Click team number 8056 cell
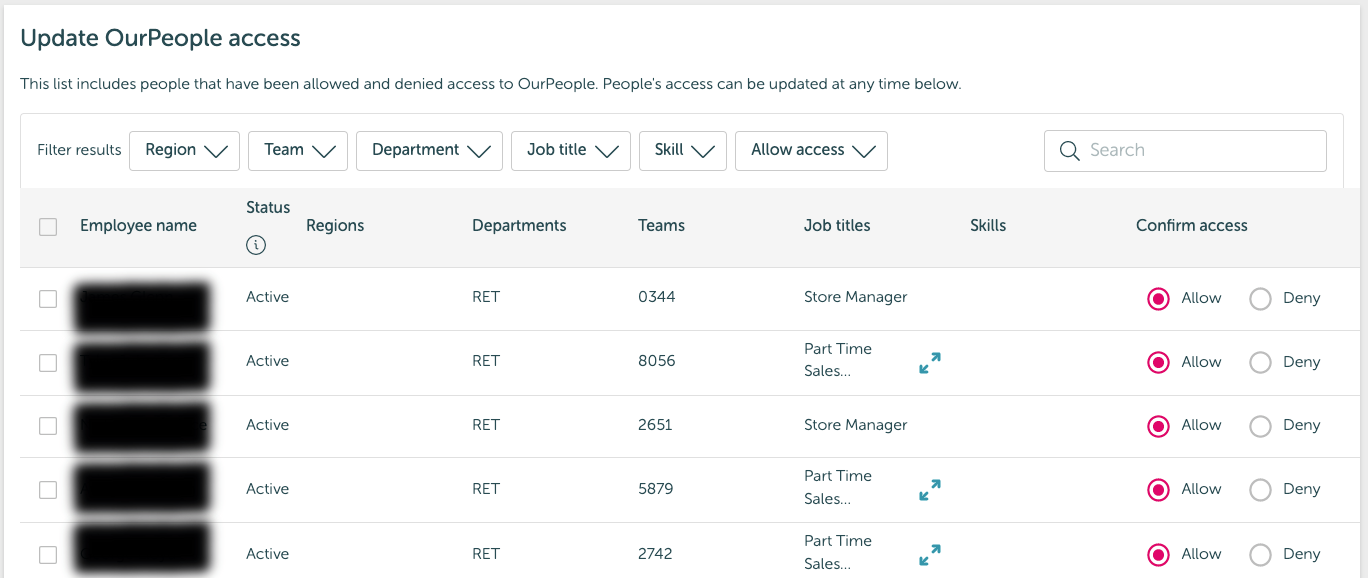Viewport: 1368px width, 578px height. coord(657,361)
